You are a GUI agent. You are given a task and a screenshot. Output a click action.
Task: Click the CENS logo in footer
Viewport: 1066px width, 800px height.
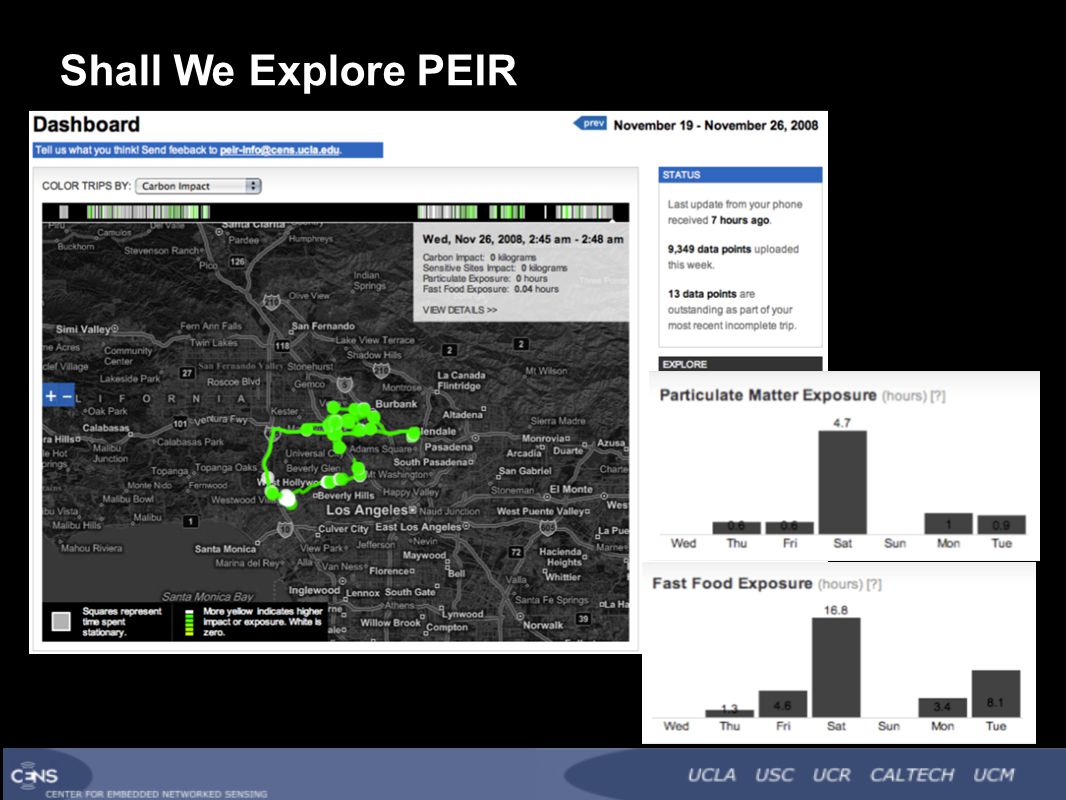(x=34, y=776)
